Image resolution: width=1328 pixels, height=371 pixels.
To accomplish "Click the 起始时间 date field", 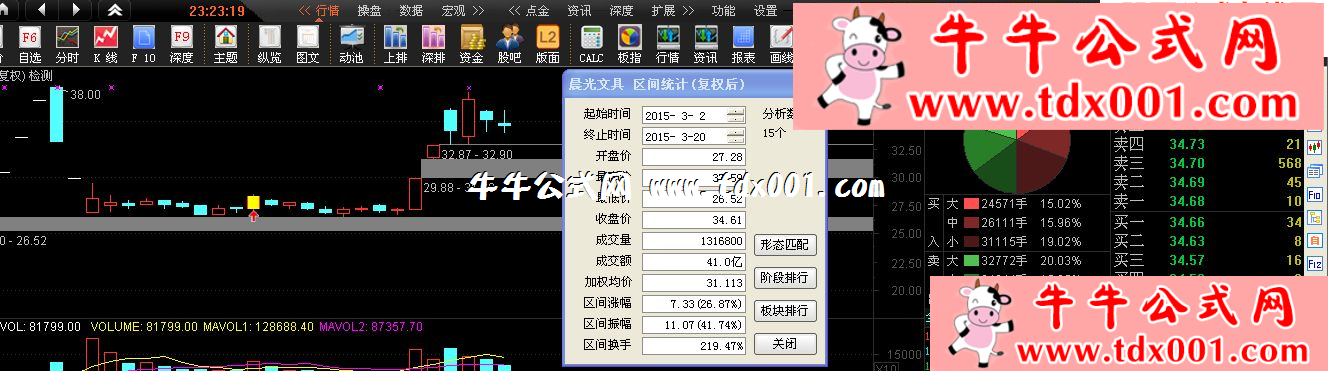I will tap(693, 115).
